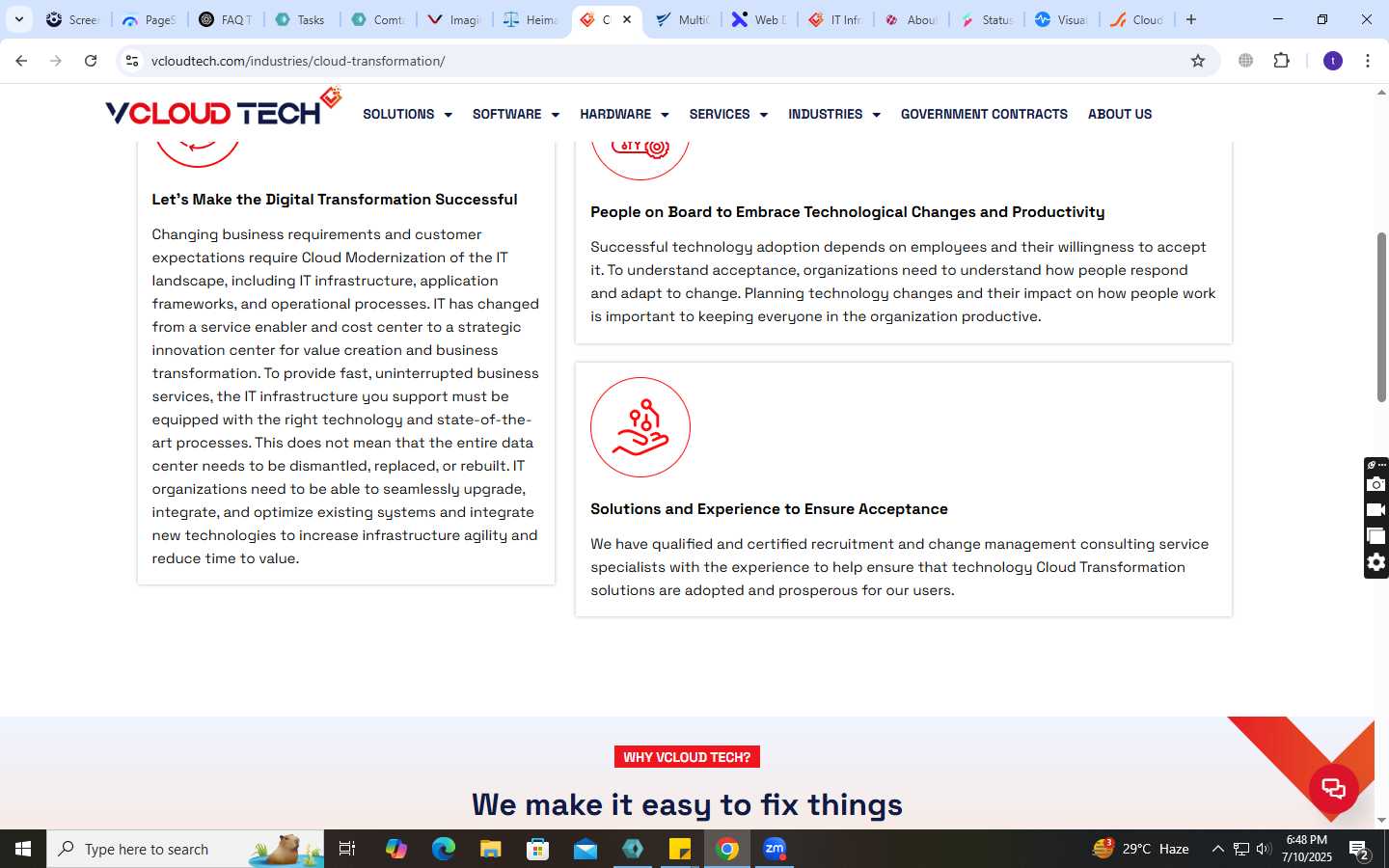Open Chrome three-dot menu

click(x=1368, y=61)
